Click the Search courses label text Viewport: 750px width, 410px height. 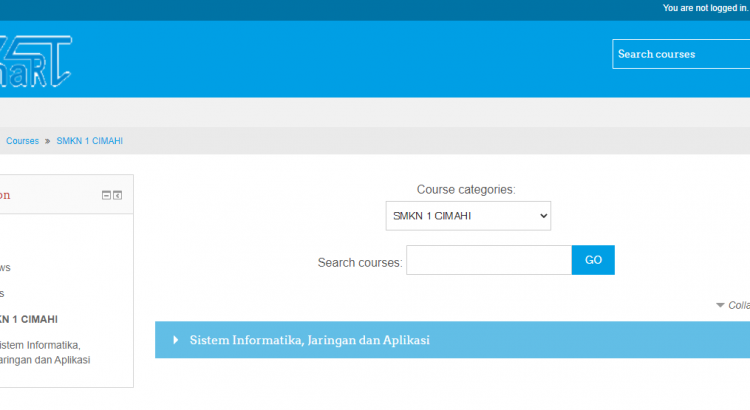[360, 262]
